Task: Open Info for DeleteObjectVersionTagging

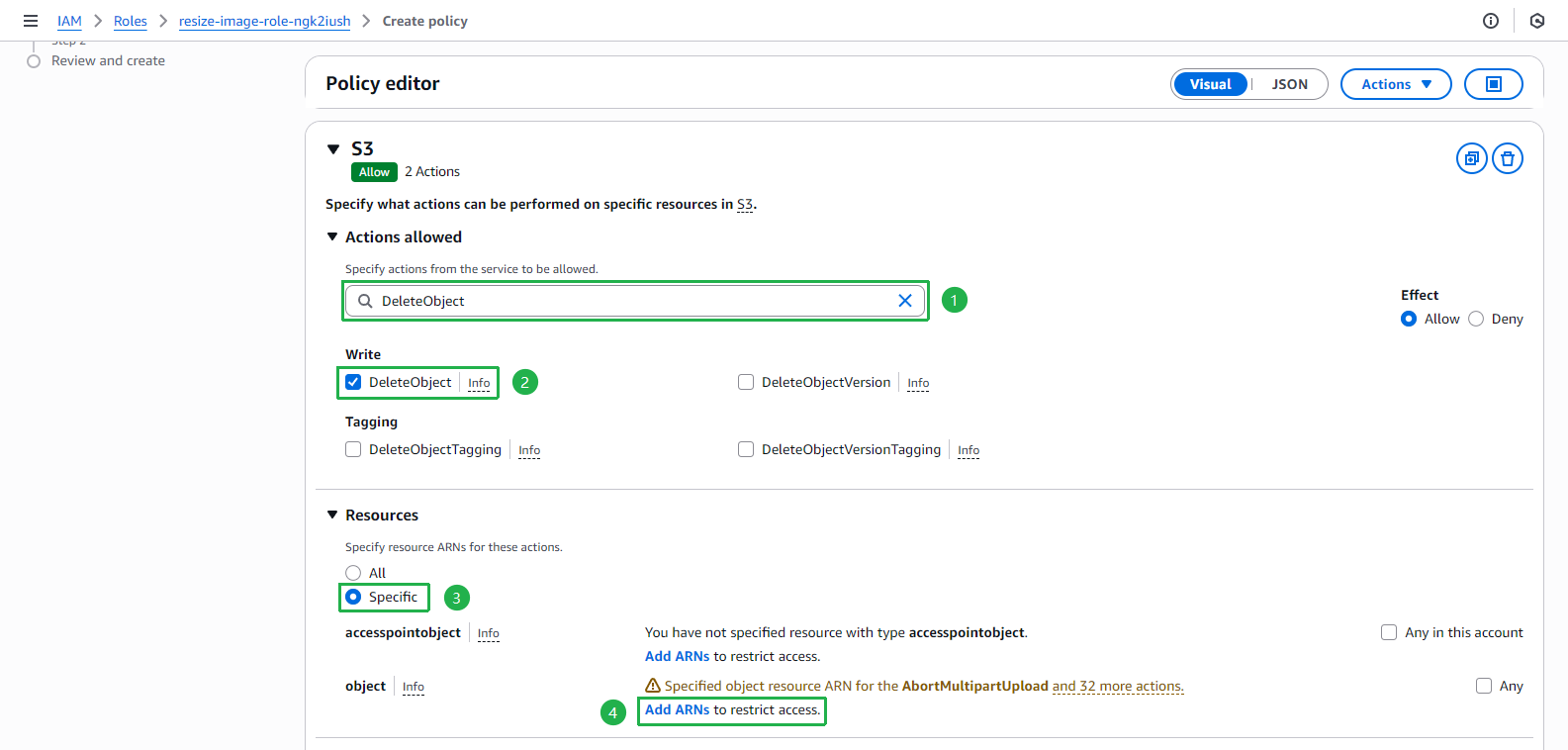Action: point(968,450)
